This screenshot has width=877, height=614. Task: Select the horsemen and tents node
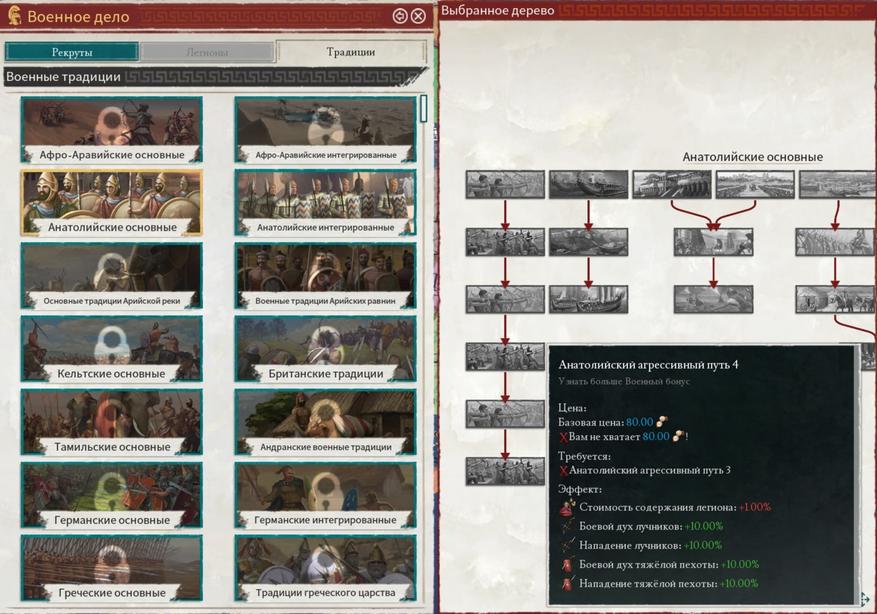coord(836,299)
